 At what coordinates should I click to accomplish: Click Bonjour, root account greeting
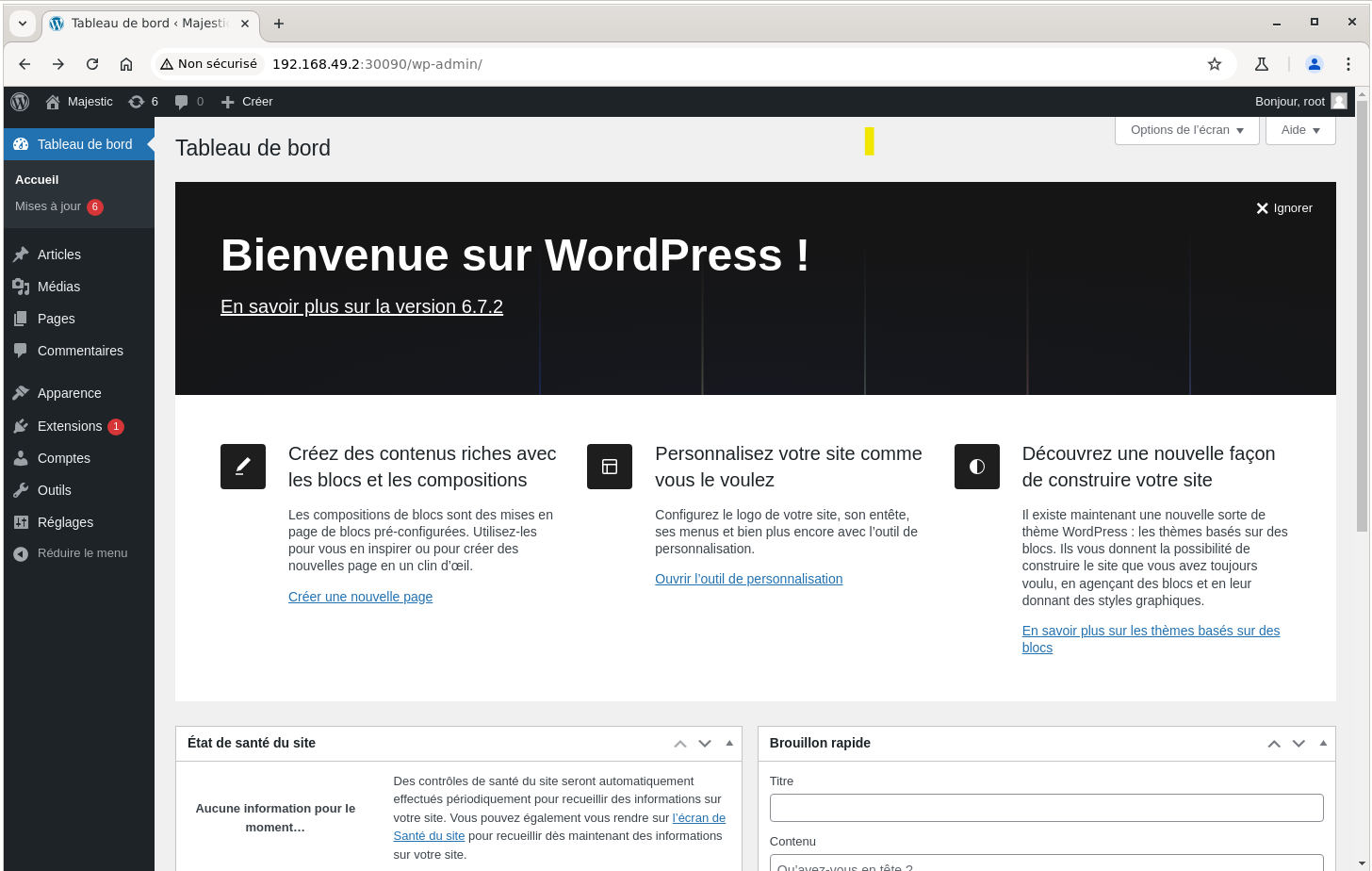click(x=1290, y=102)
